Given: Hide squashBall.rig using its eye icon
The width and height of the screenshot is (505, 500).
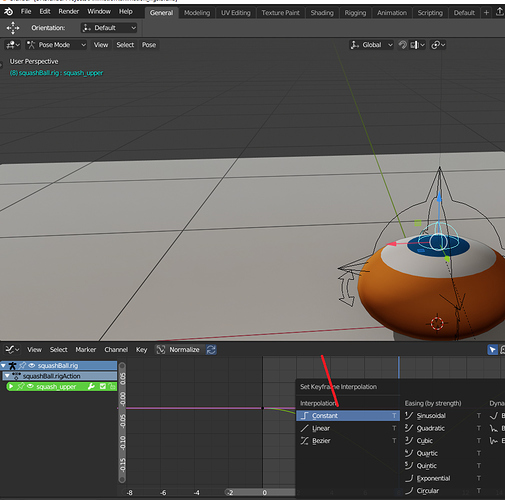Looking at the screenshot, I should click(x=32, y=366).
